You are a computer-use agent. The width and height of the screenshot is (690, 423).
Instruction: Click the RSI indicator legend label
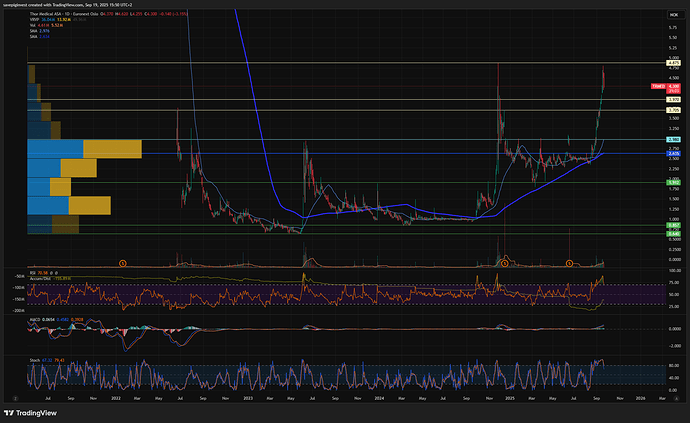[x=31, y=269]
